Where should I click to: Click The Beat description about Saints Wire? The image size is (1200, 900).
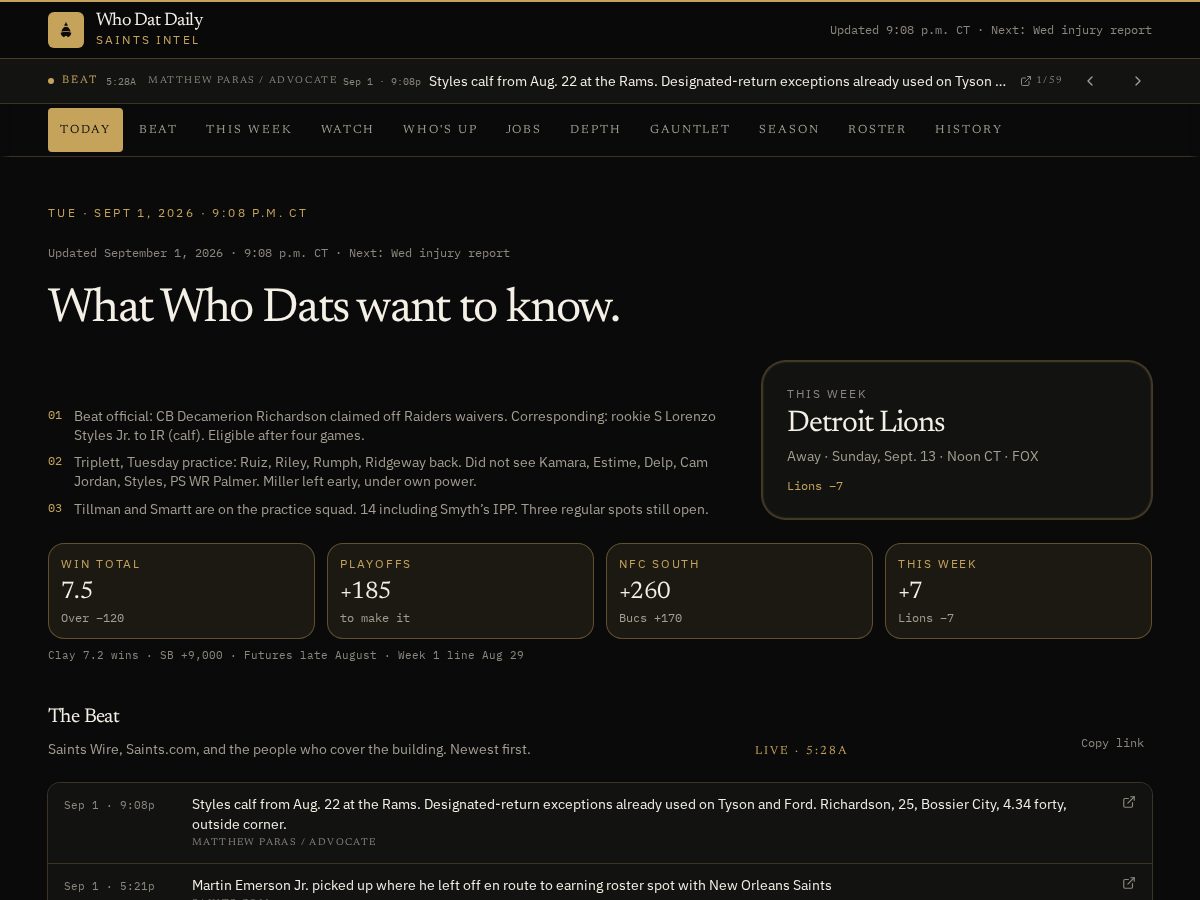point(289,749)
